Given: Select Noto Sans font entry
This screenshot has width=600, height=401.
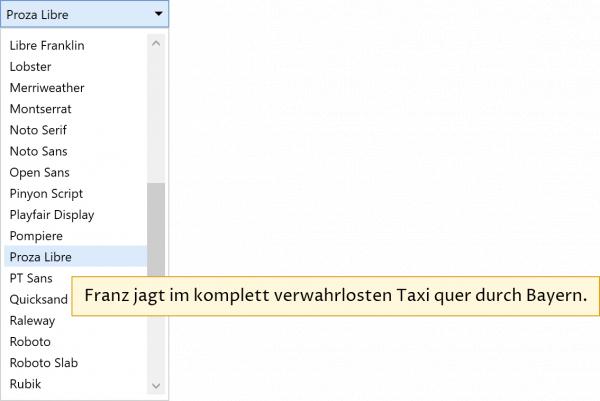Looking at the screenshot, I should click(x=38, y=151).
